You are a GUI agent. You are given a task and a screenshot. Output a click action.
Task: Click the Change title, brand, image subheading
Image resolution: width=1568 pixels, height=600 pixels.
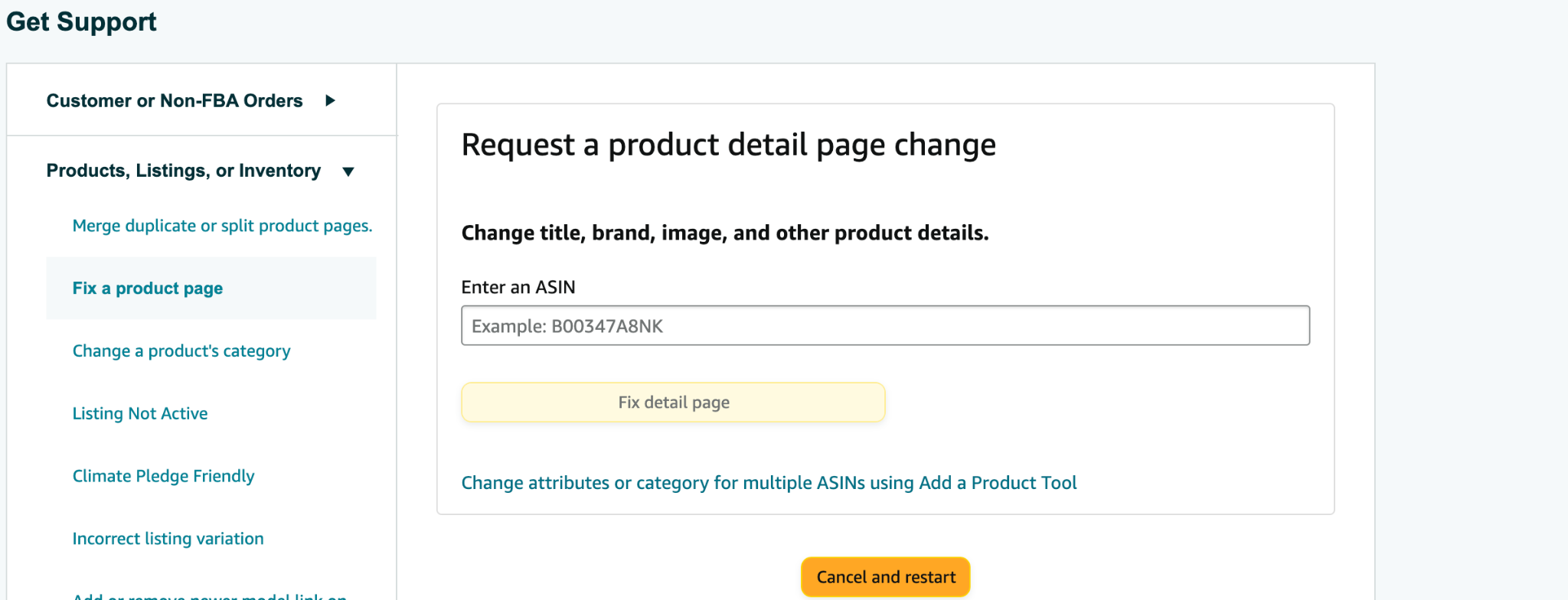point(724,233)
